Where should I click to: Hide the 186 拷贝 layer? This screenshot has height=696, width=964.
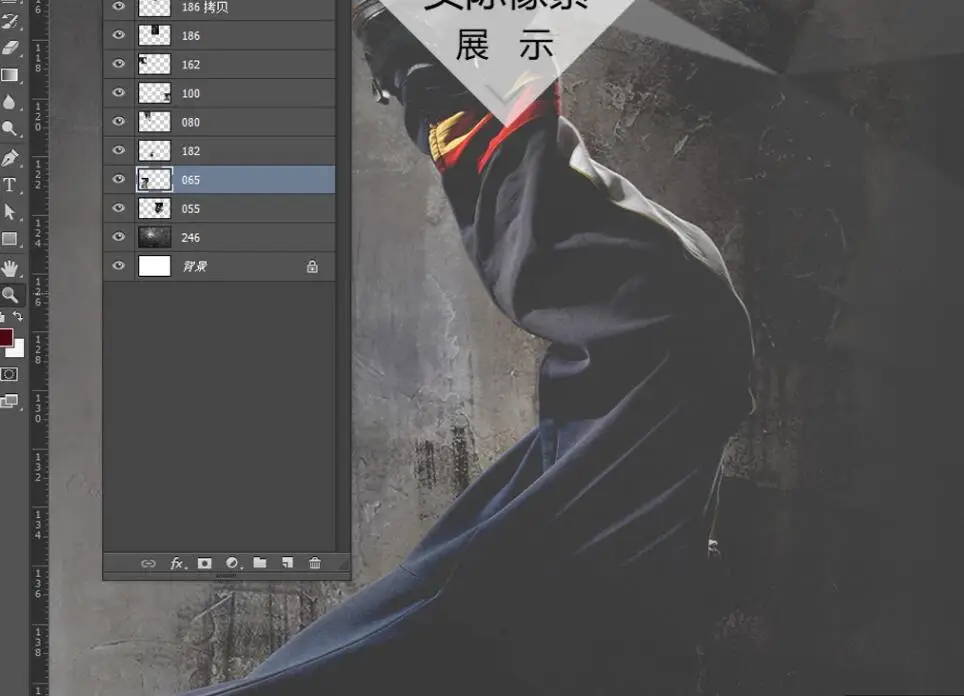119,6
